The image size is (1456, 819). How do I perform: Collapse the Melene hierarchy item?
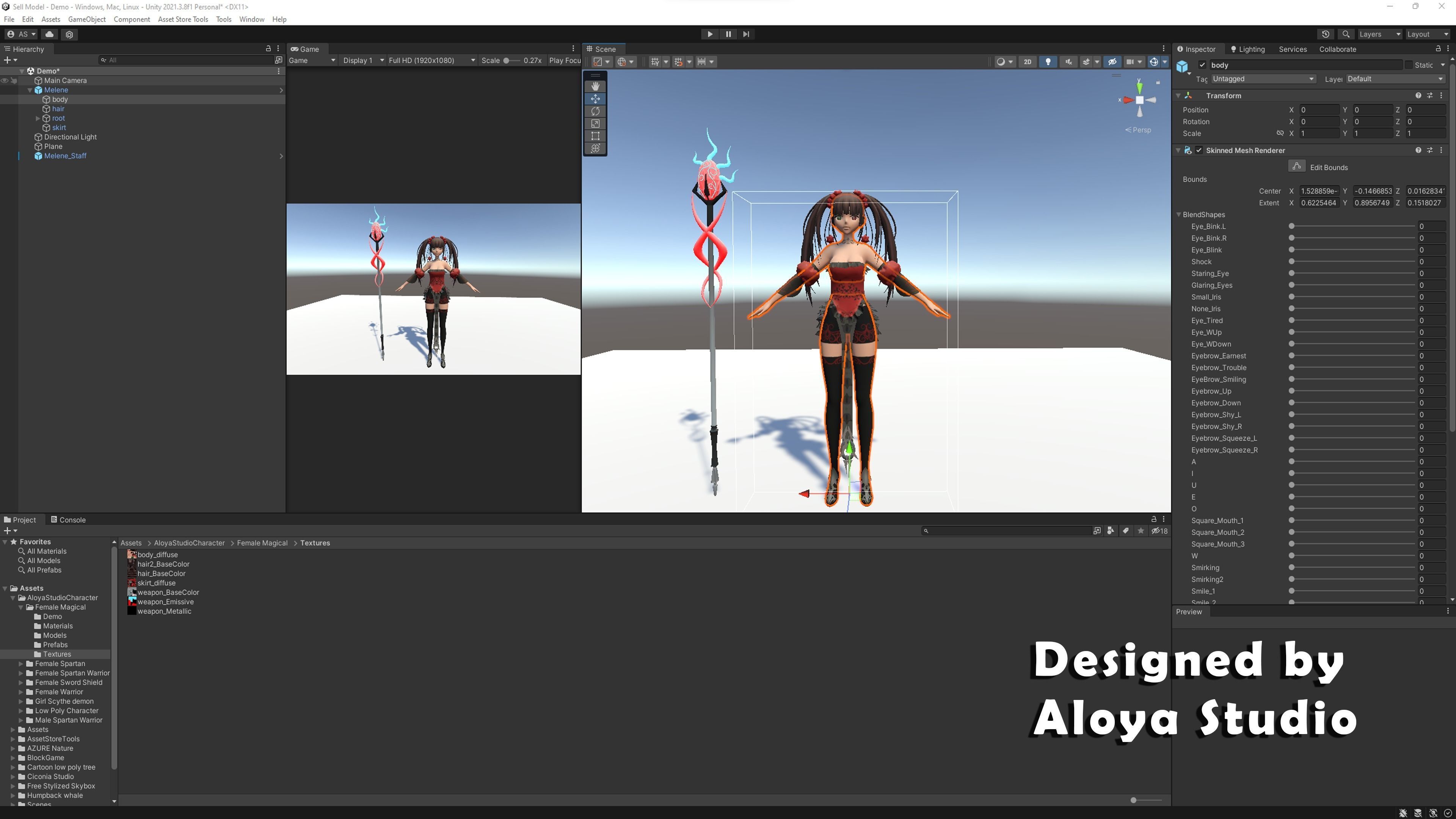[30, 90]
